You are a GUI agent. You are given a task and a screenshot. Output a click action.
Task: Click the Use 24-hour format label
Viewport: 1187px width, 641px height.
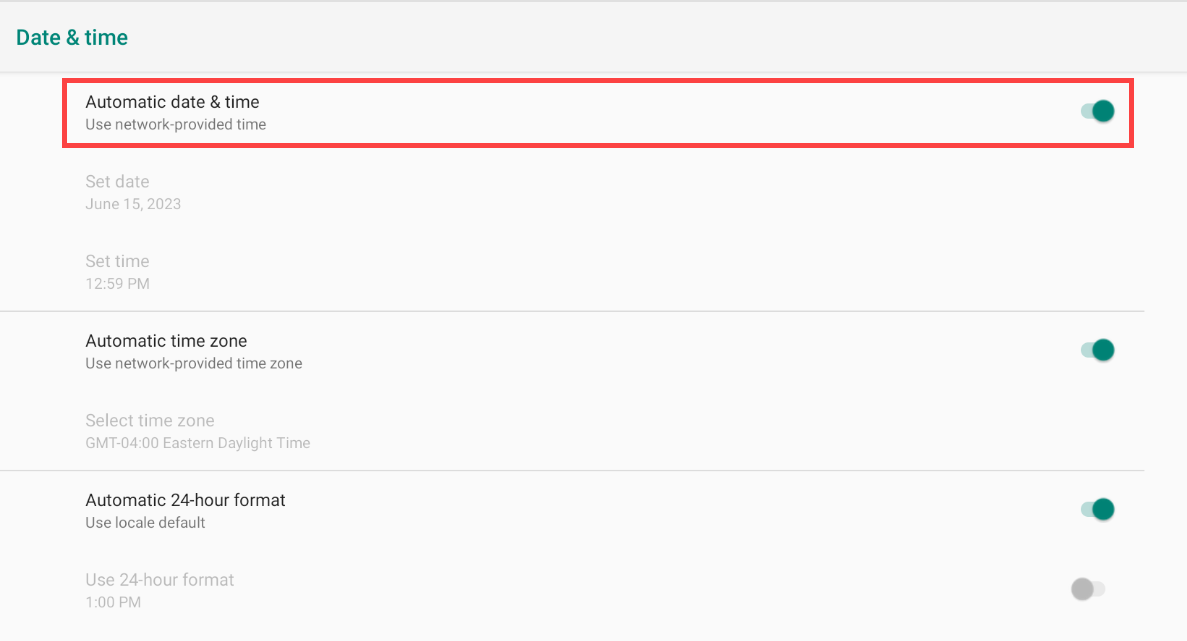(x=160, y=580)
